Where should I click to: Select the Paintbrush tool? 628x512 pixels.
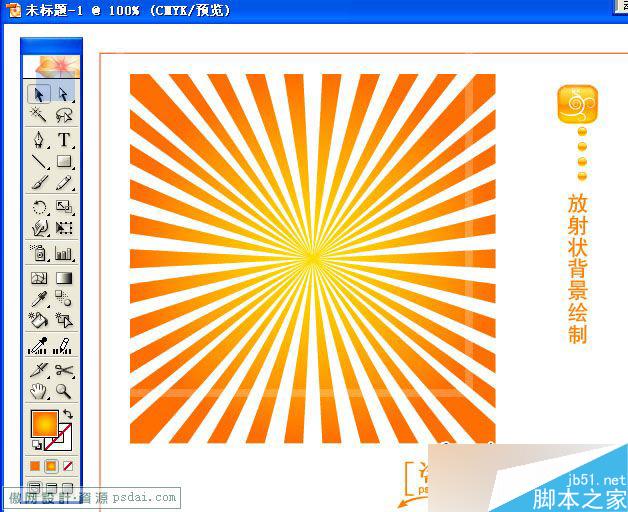coord(39,183)
